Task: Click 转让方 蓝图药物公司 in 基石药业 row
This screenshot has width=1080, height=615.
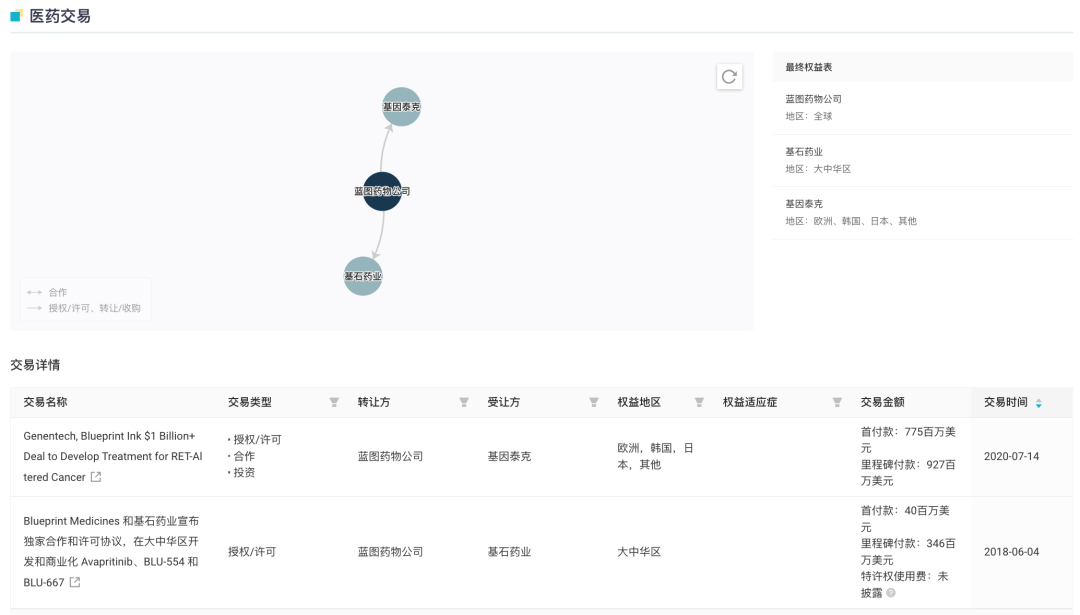Action: [x=391, y=552]
